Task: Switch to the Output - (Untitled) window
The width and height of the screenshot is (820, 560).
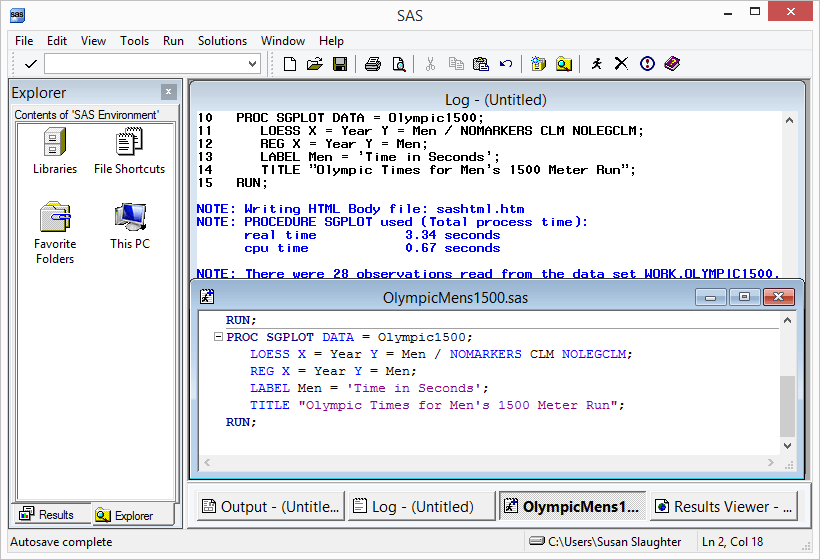Action: coord(271,506)
